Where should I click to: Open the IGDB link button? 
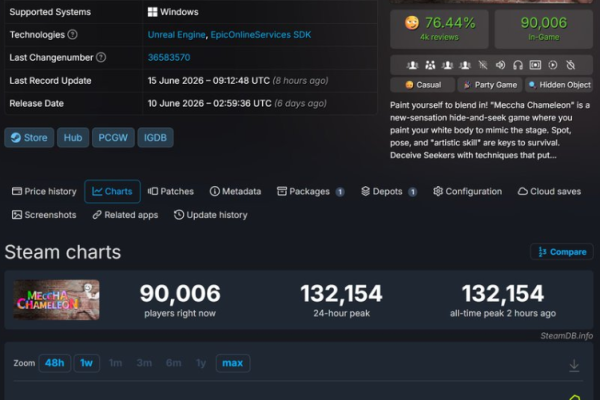[155, 137]
